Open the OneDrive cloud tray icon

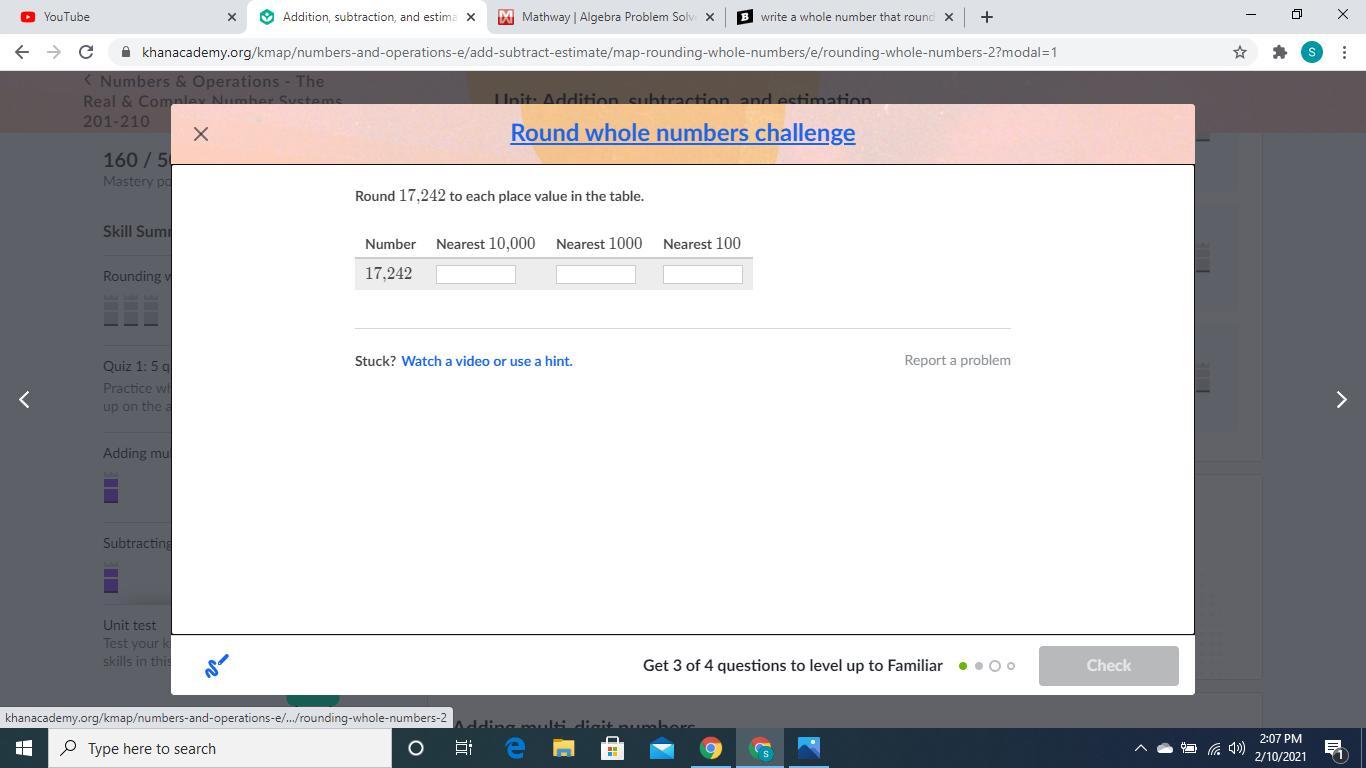(x=1165, y=748)
